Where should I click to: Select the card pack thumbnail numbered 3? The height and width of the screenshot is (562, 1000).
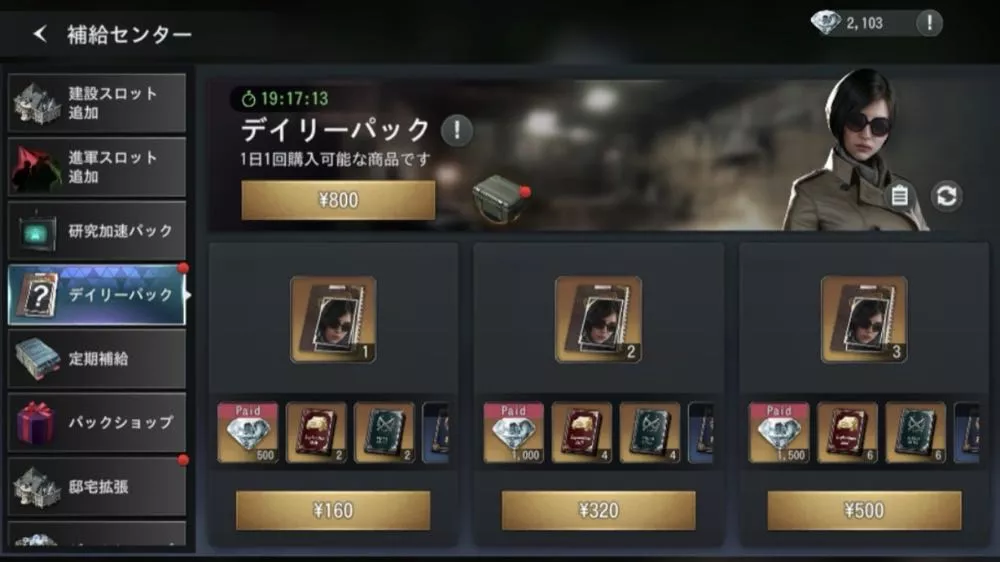pyautogui.click(x=864, y=320)
